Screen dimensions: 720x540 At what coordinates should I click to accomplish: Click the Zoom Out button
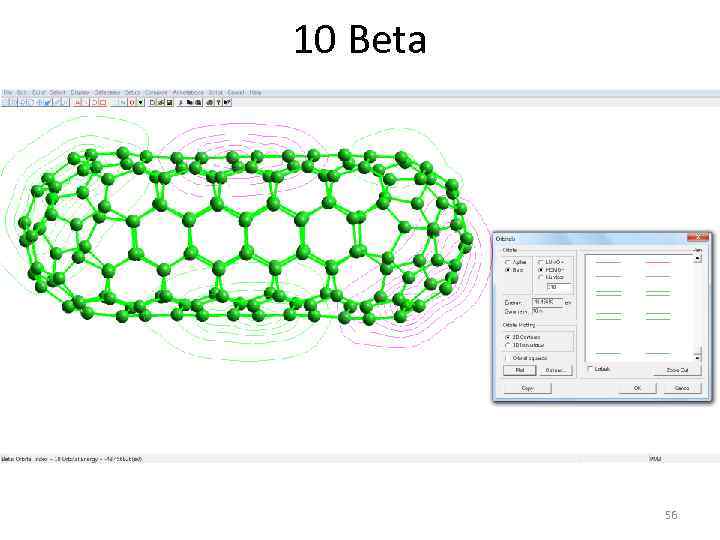677,370
